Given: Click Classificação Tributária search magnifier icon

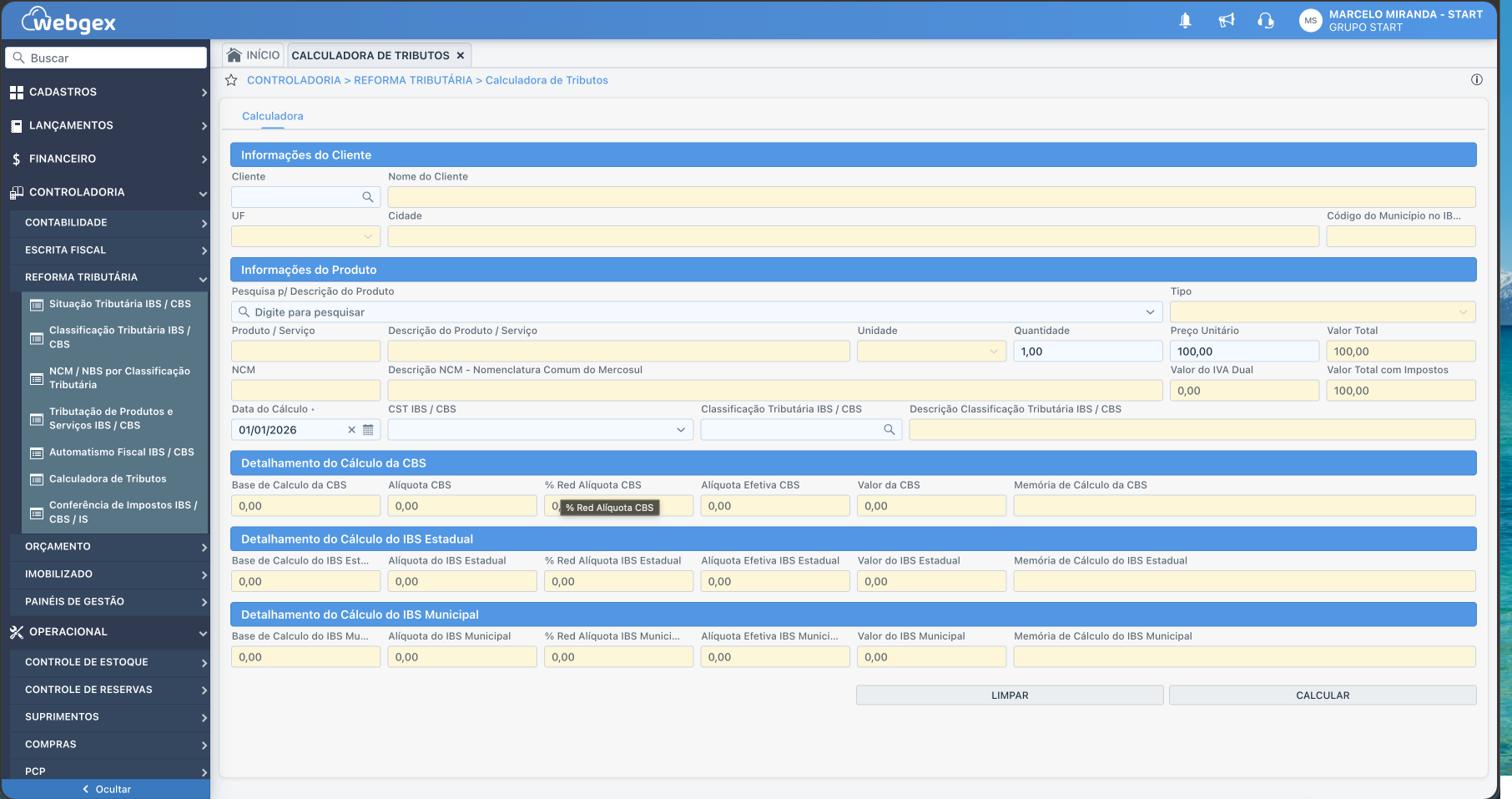Looking at the screenshot, I should (890, 430).
